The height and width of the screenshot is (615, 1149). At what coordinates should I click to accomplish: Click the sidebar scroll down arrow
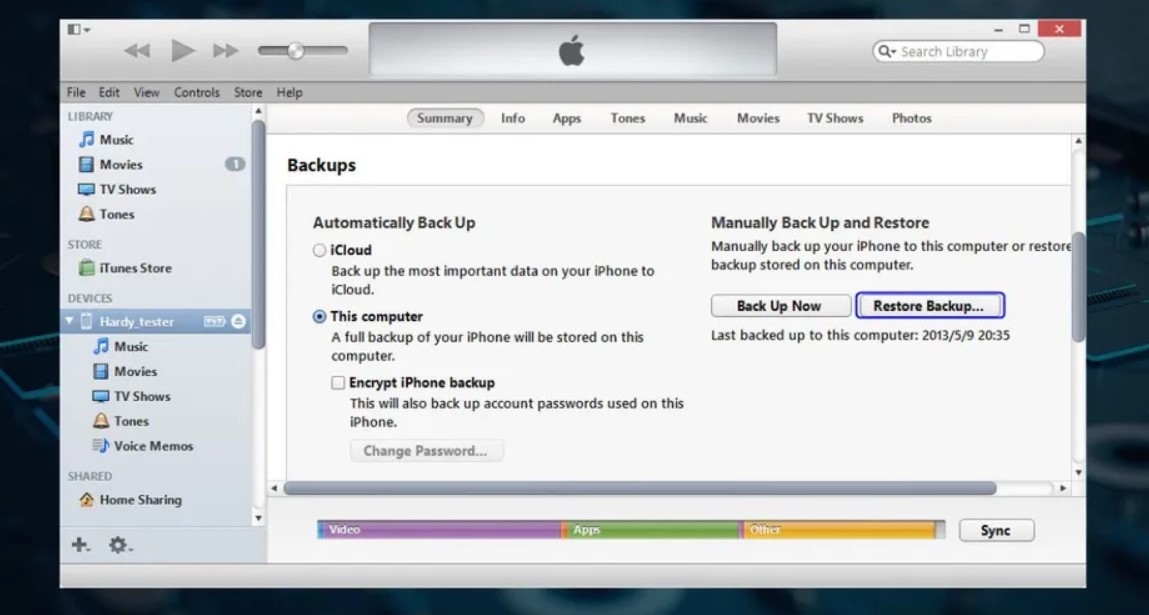click(258, 519)
